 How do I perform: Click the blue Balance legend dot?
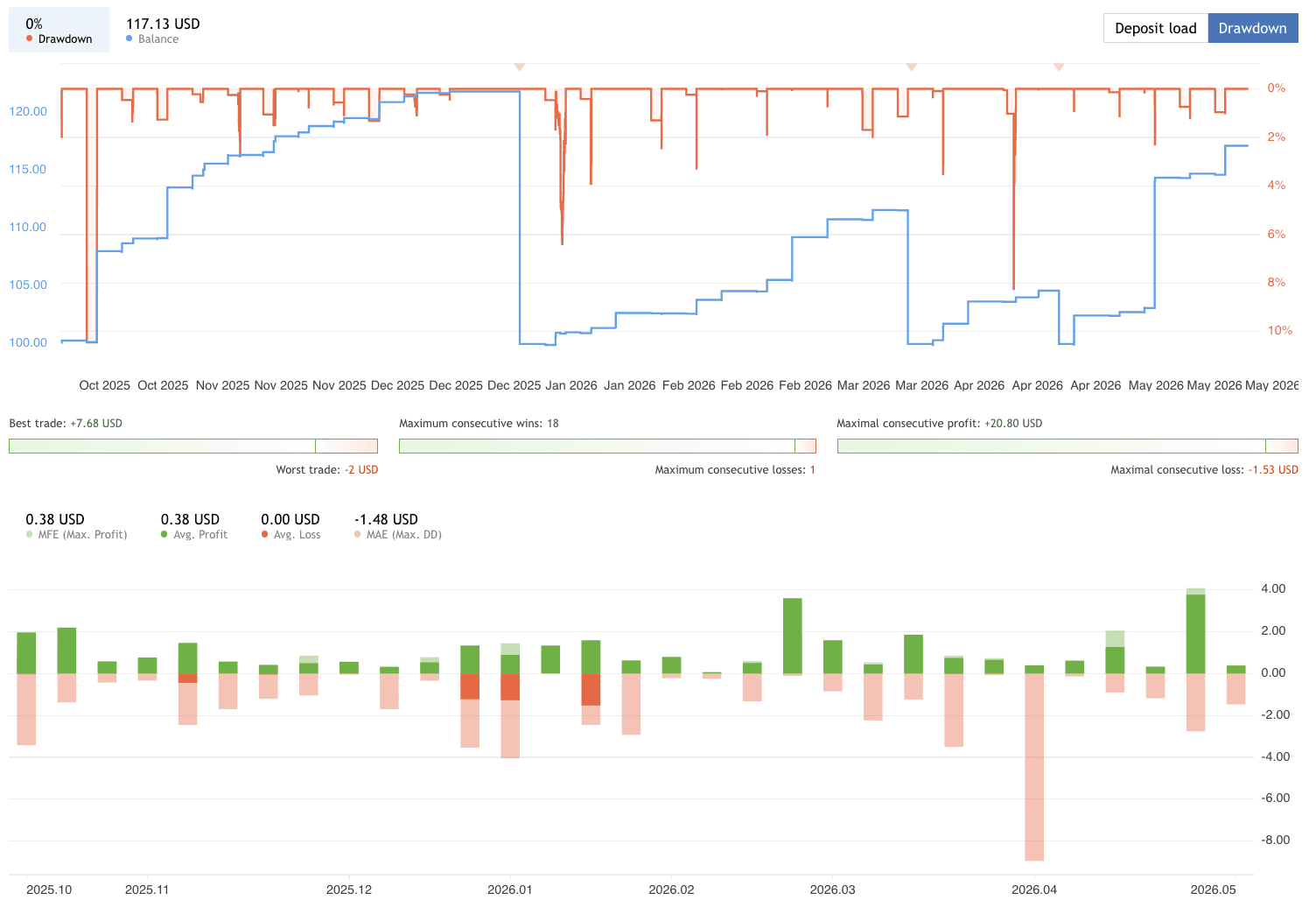coord(129,39)
